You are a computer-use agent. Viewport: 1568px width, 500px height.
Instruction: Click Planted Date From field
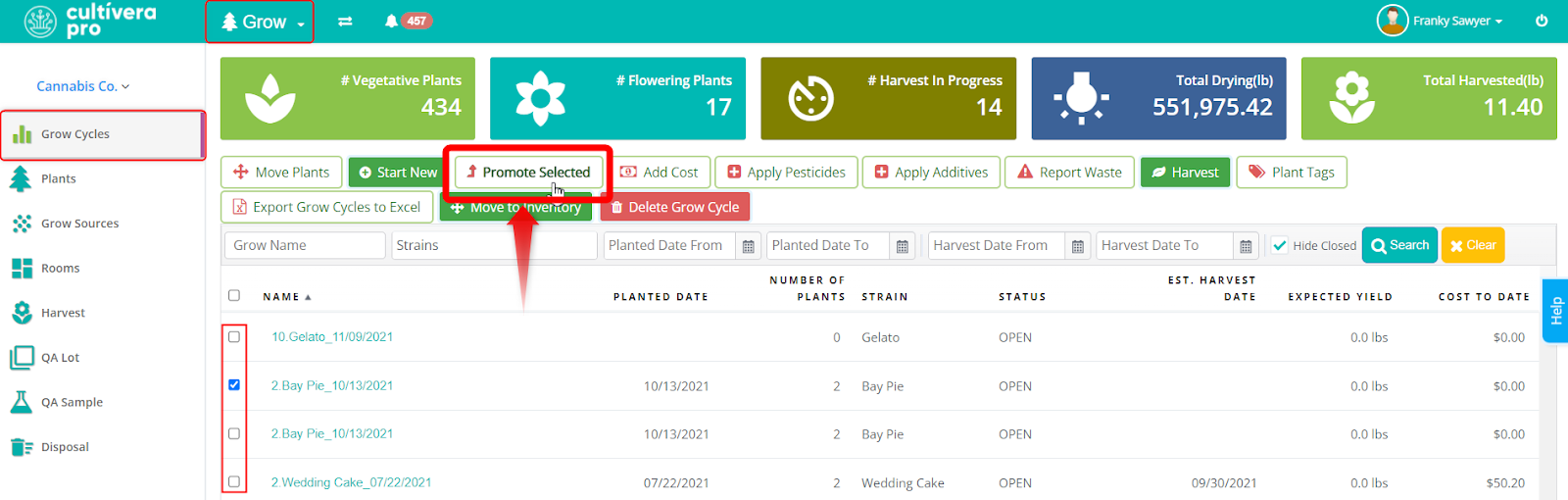click(x=669, y=245)
